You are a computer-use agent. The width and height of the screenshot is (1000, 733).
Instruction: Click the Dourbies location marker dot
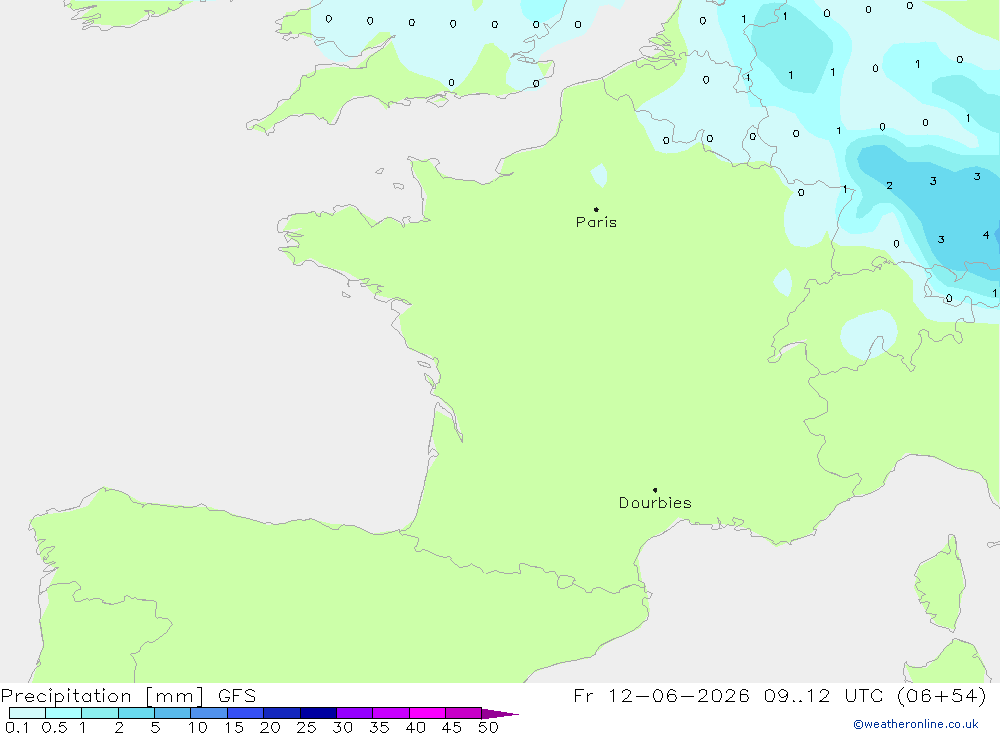(655, 490)
